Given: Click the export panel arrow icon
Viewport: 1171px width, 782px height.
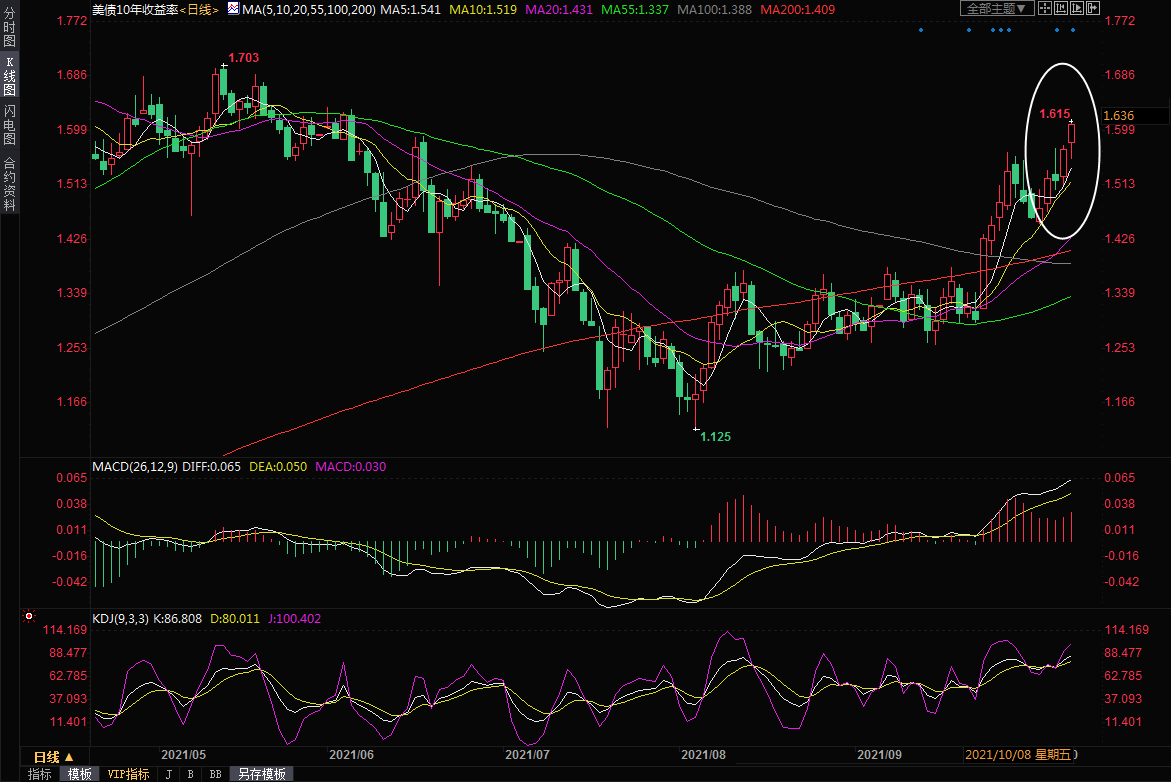Looking at the screenshot, I should point(1093,9).
